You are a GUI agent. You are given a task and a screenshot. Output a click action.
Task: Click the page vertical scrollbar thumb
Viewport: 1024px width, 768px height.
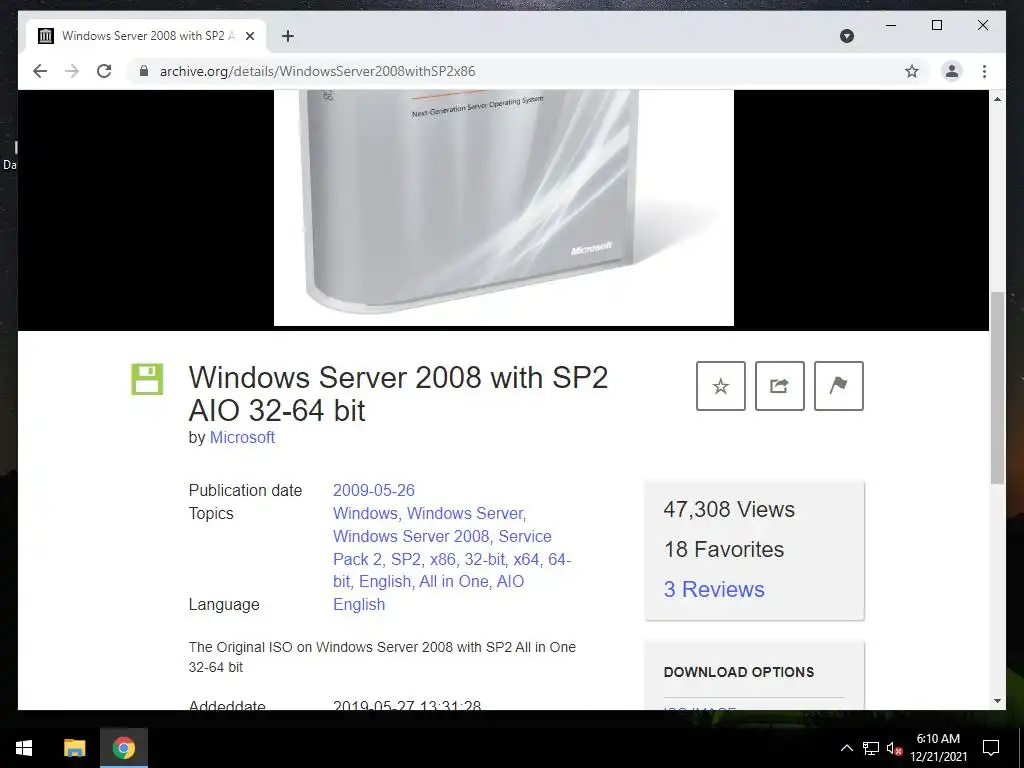997,388
